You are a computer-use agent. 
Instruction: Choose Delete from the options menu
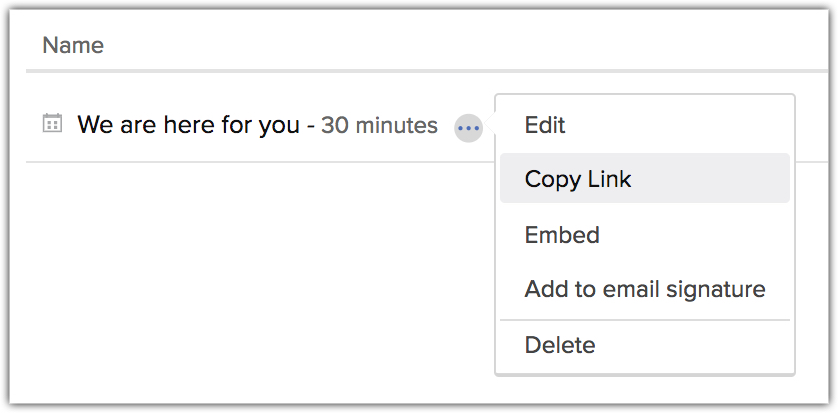pos(560,345)
